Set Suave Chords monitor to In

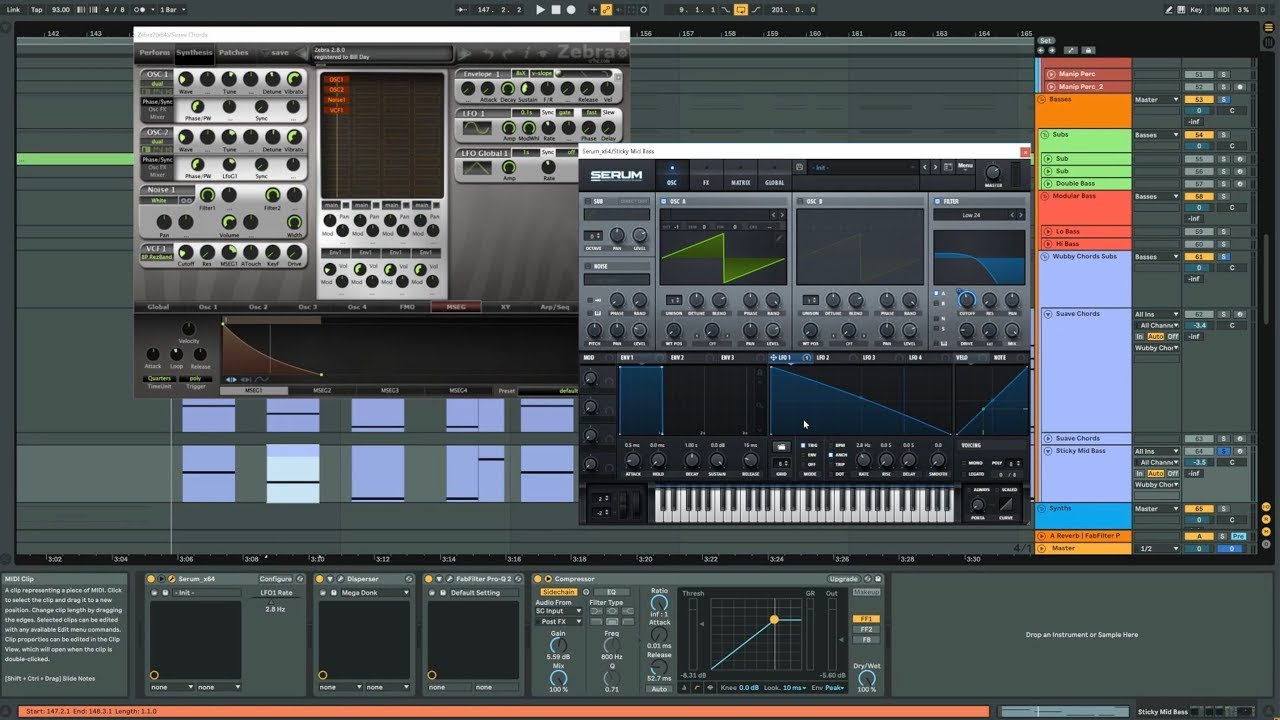[1139, 336]
